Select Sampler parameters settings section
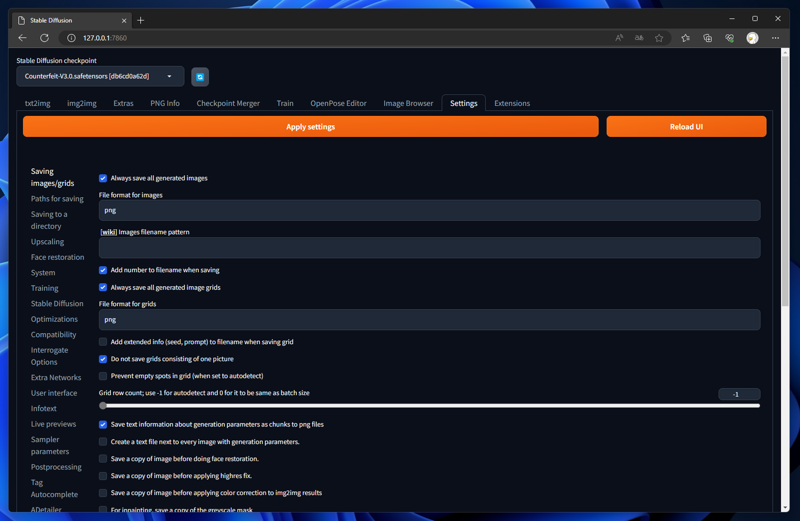The width and height of the screenshot is (800, 521). click(x=50, y=445)
